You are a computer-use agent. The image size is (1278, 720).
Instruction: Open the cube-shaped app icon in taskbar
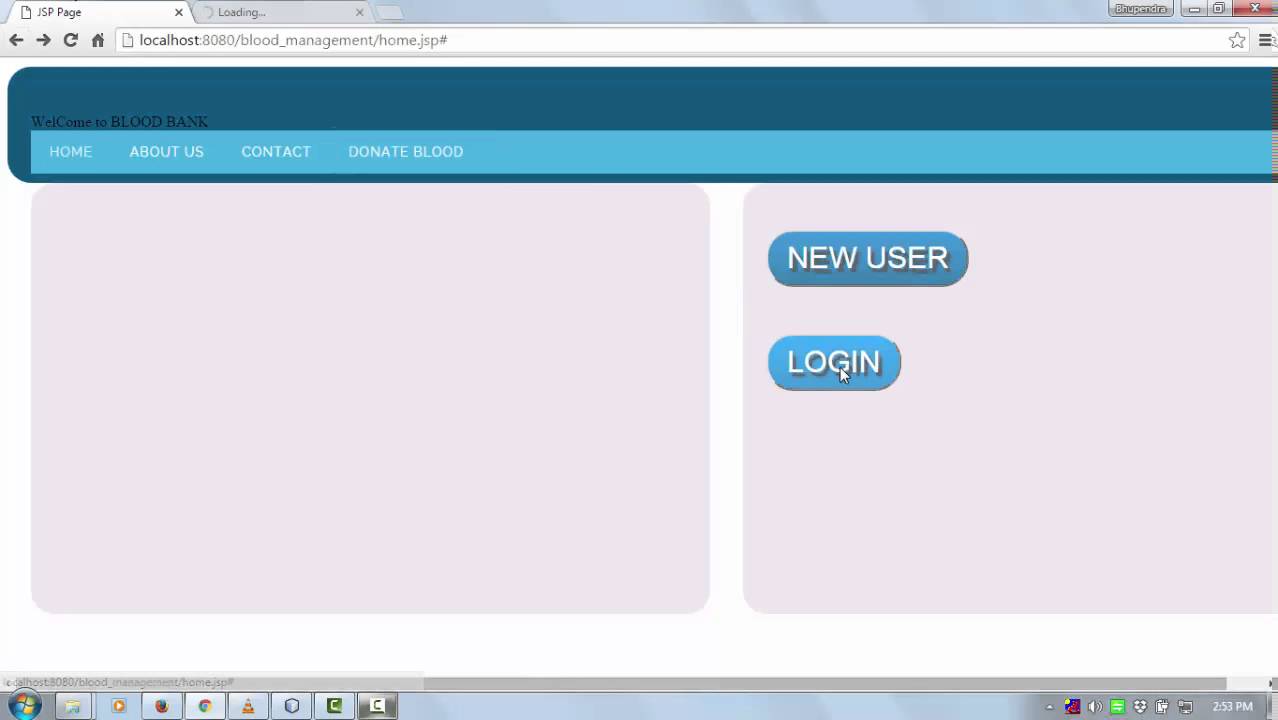[291, 706]
